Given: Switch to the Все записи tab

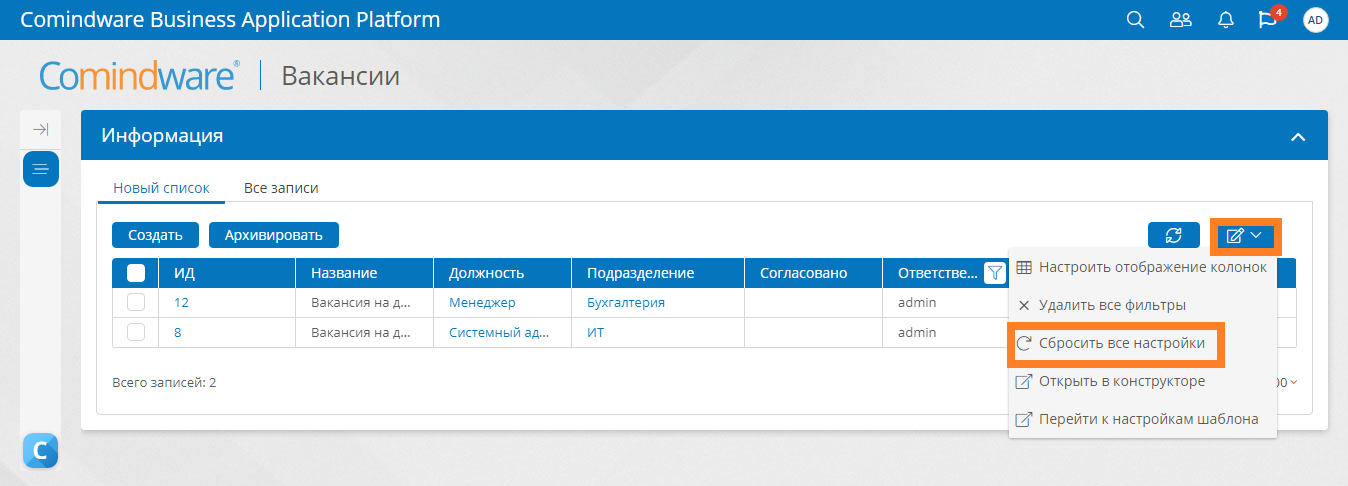Looking at the screenshot, I should click(281, 188).
